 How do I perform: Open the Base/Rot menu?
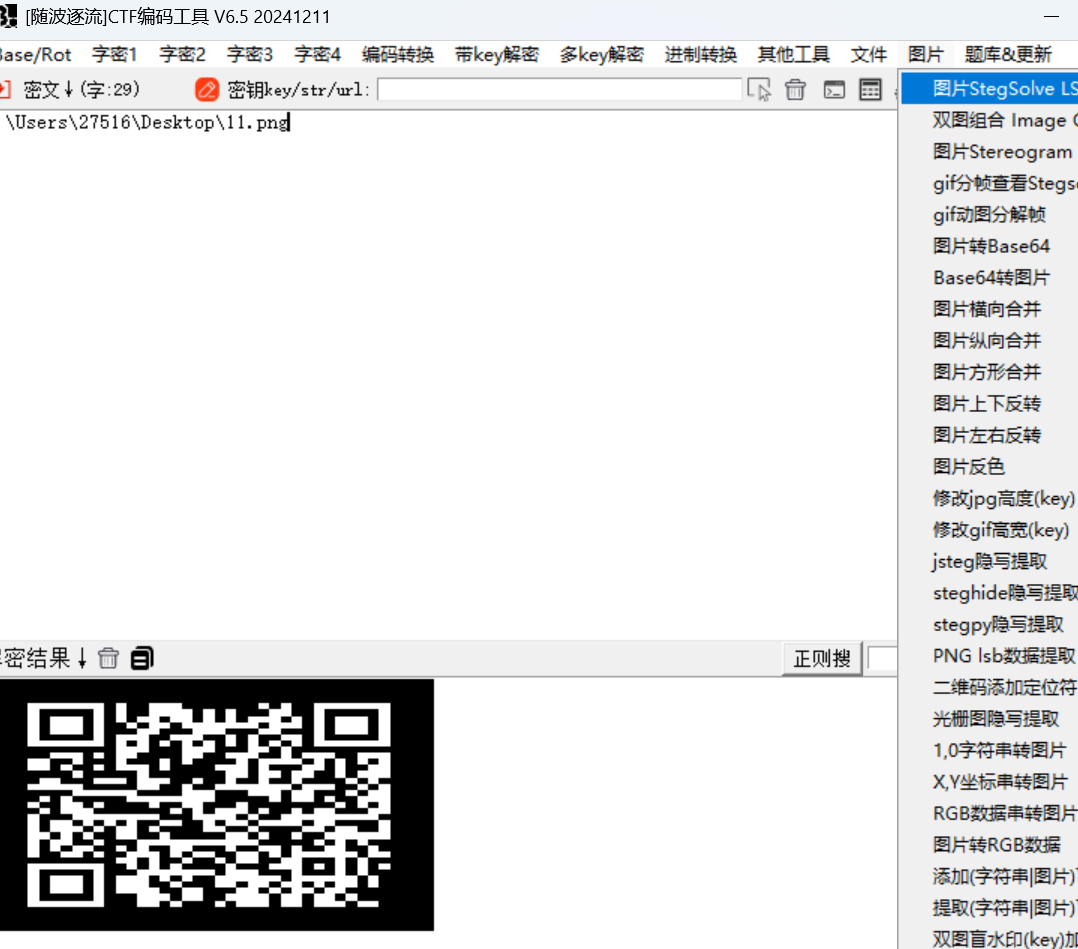(x=35, y=54)
